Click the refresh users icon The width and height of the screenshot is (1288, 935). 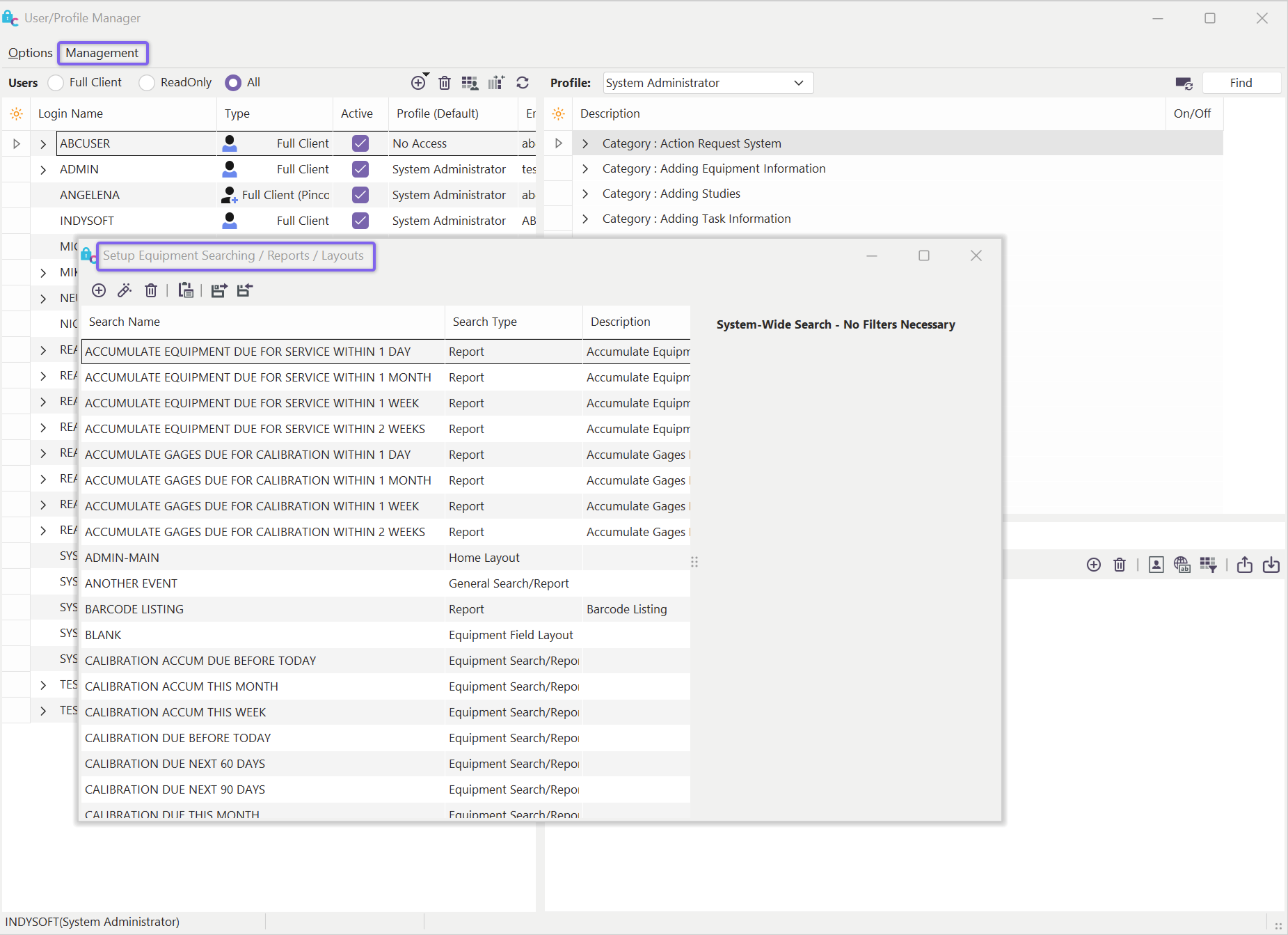523,83
